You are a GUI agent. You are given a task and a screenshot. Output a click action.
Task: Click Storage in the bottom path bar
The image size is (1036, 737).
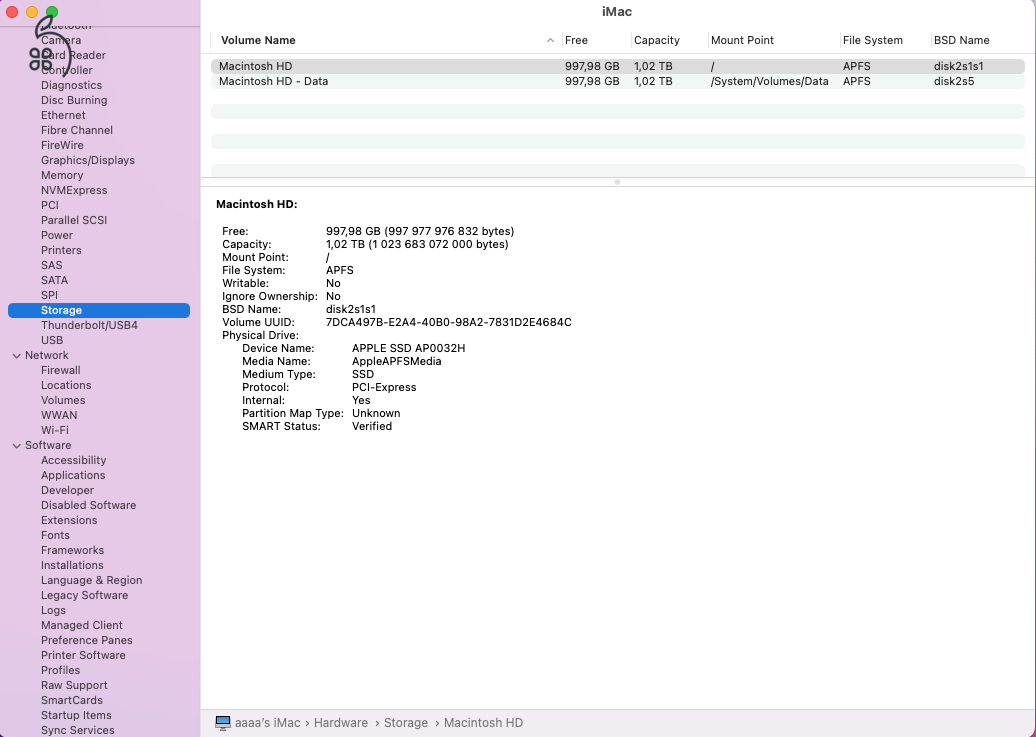(406, 722)
